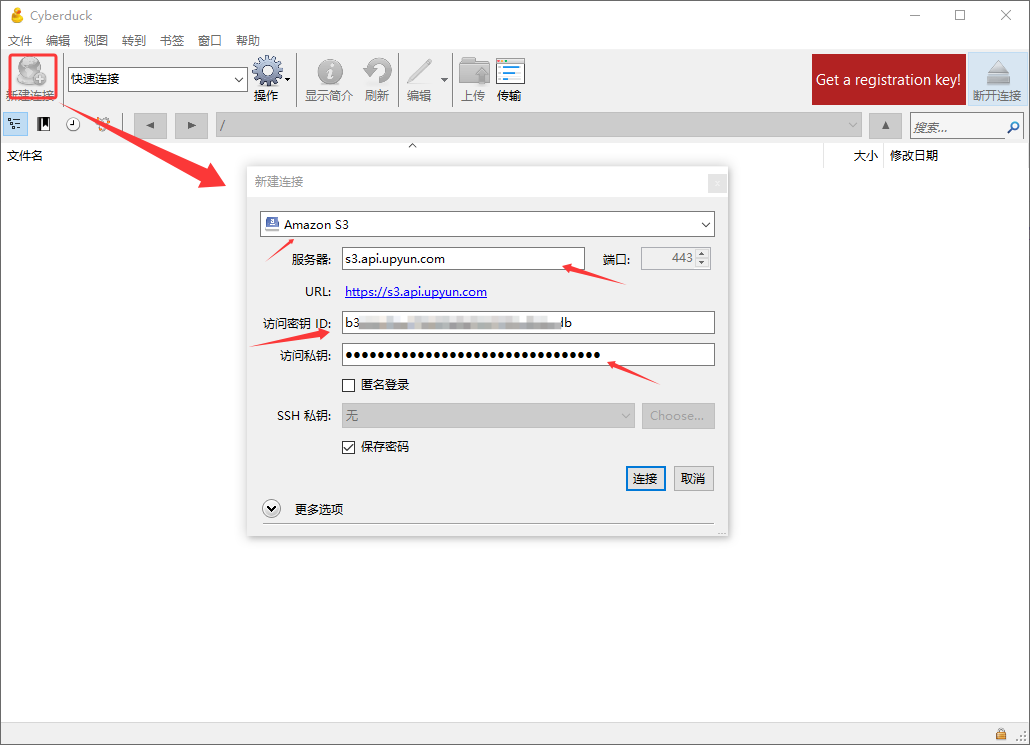Open the File menu
1030x745 pixels.
20,41
